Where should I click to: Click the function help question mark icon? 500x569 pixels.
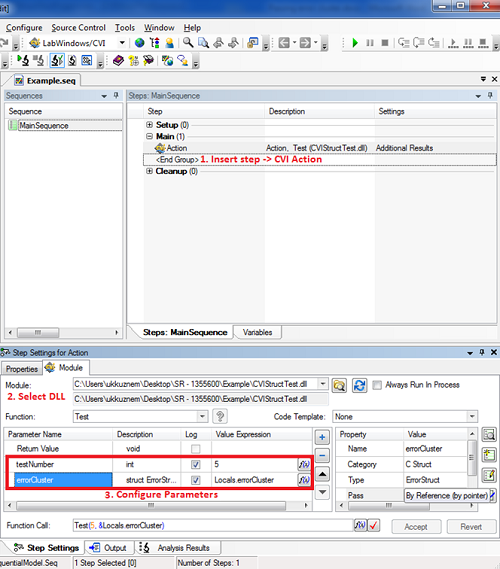click(x=220, y=416)
